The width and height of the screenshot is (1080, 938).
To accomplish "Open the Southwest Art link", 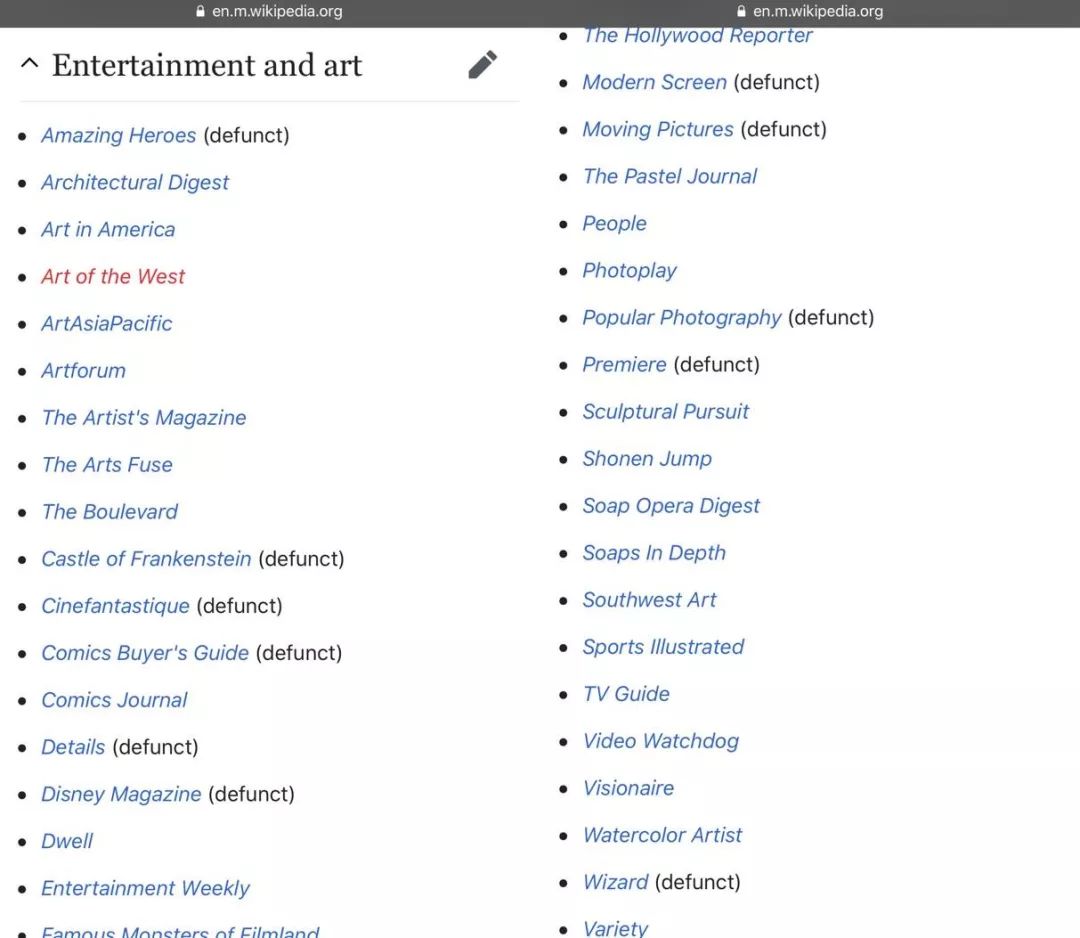I will (x=649, y=600).
